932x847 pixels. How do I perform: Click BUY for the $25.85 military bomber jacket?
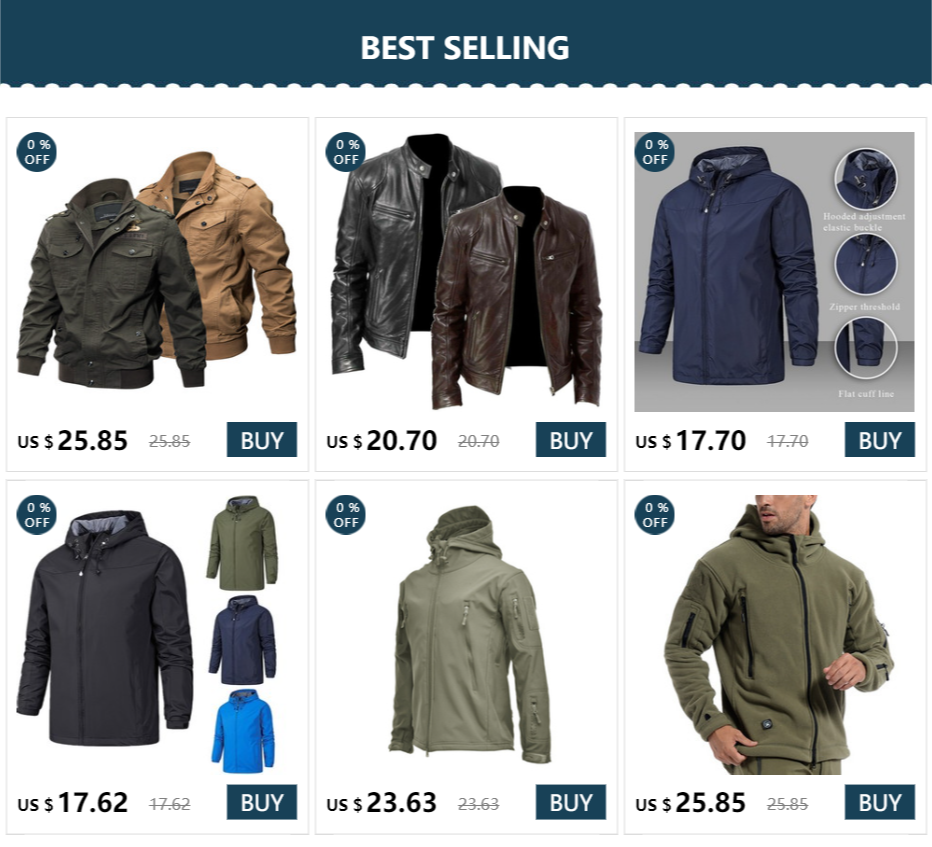262,439
